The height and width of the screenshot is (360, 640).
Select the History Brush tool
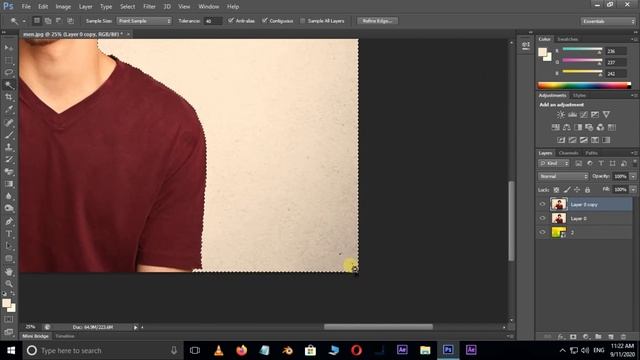pos(9,159)
